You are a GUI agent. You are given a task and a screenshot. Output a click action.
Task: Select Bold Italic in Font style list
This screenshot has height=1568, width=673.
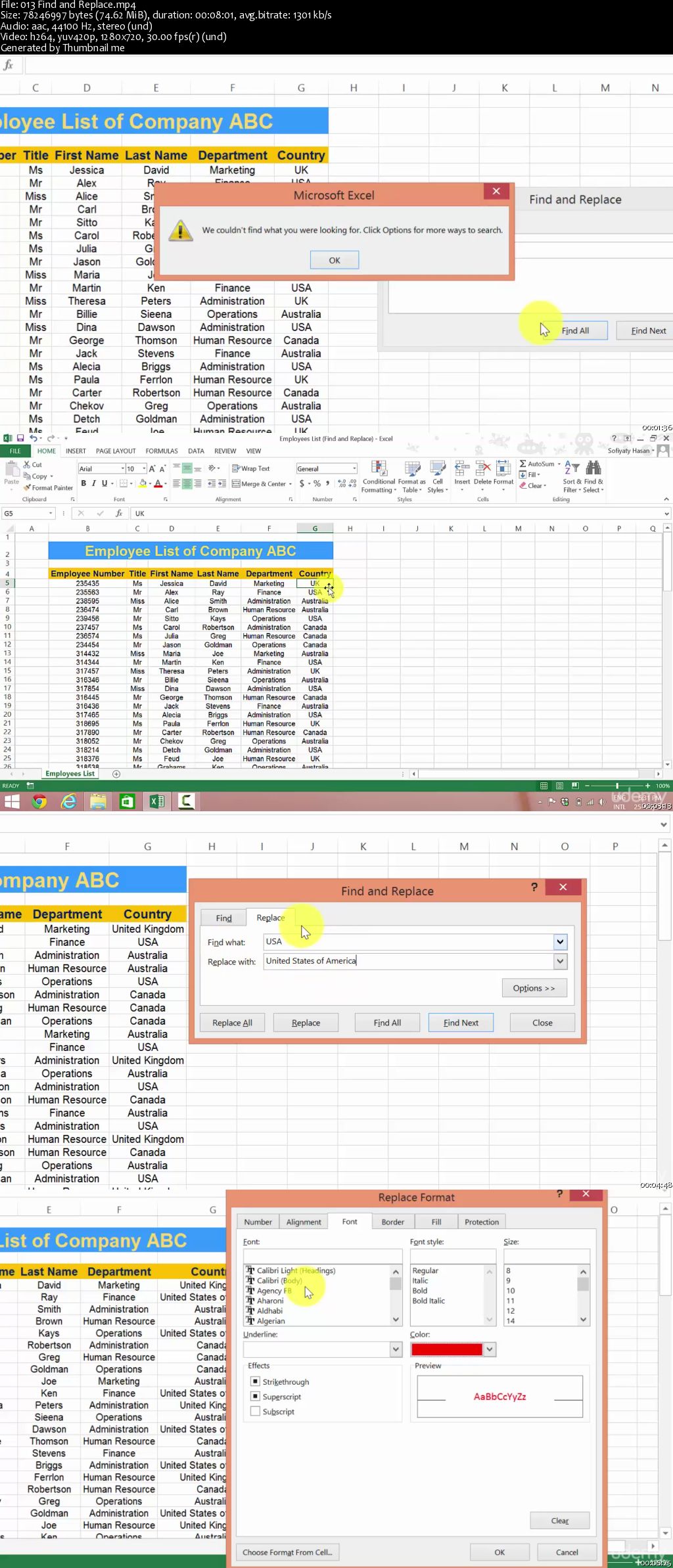click(429, 1301)
